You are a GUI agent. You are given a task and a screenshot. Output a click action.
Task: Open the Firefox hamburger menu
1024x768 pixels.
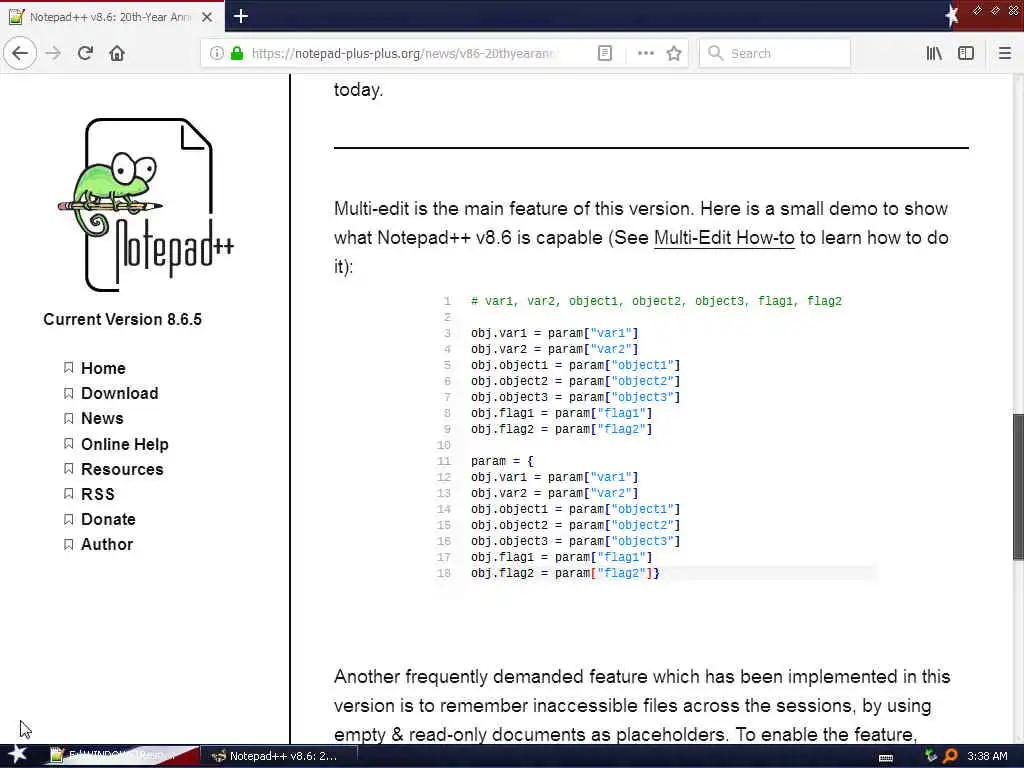(x=1005, y=53)
